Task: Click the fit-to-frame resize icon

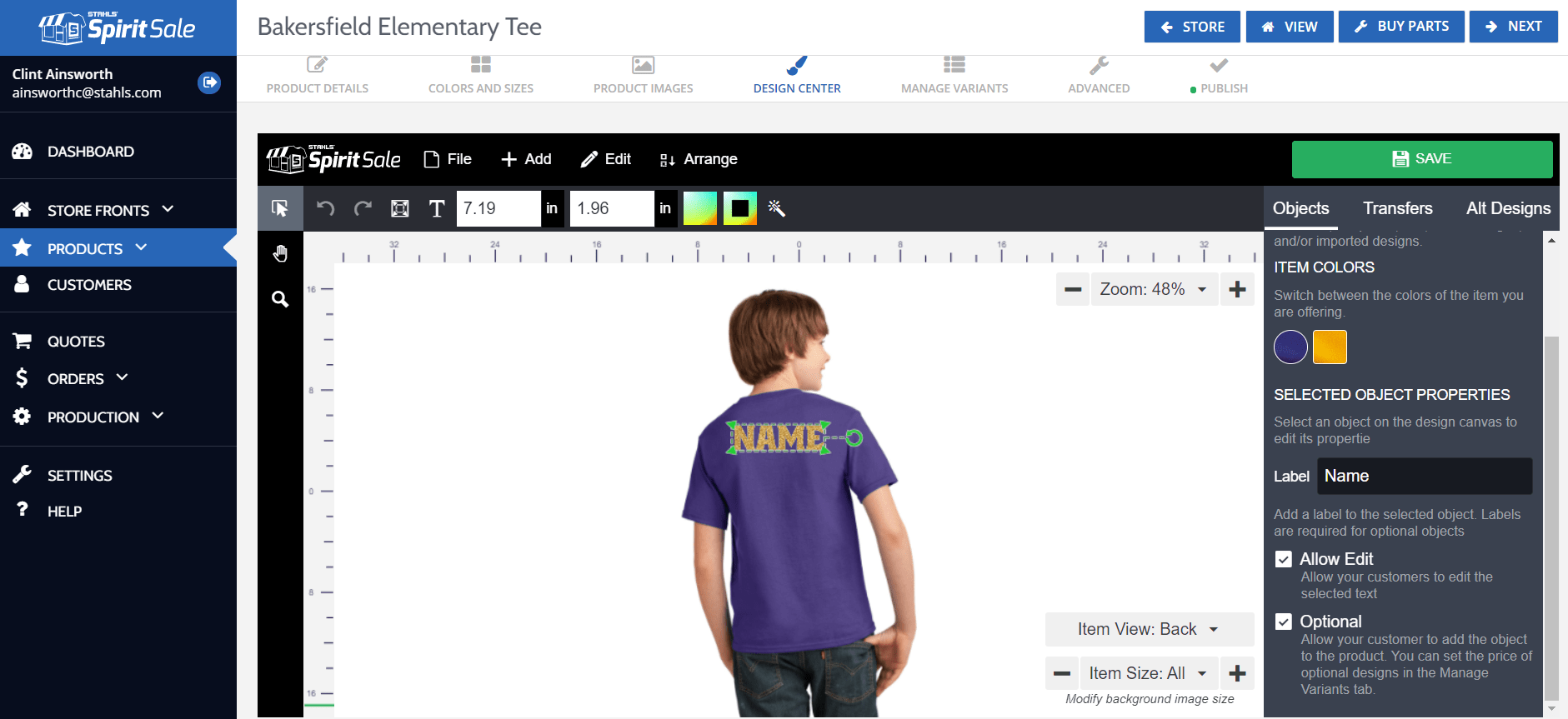Action: (x=400, y=208)
